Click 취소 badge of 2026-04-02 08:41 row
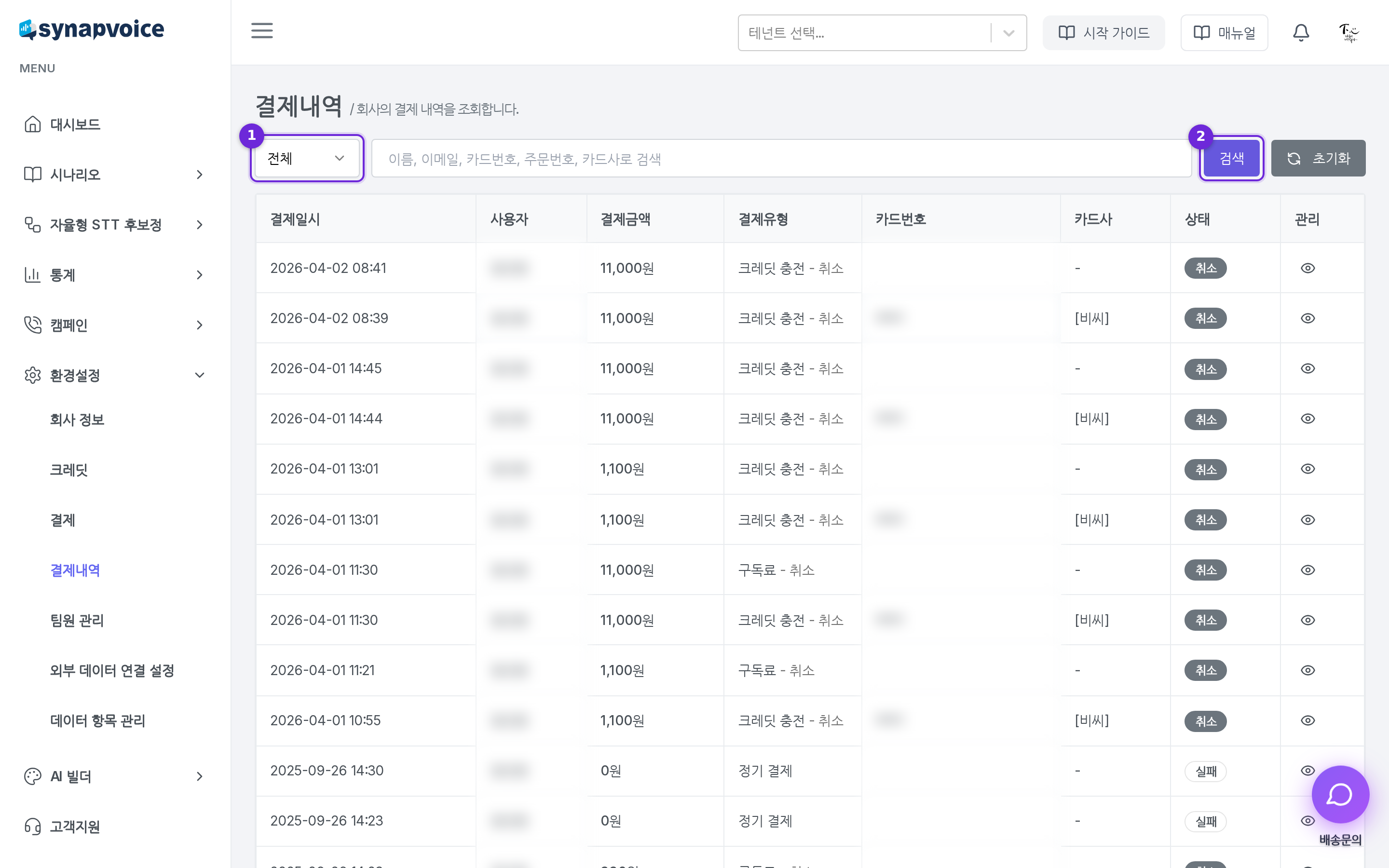 (x=1205, y=268)
